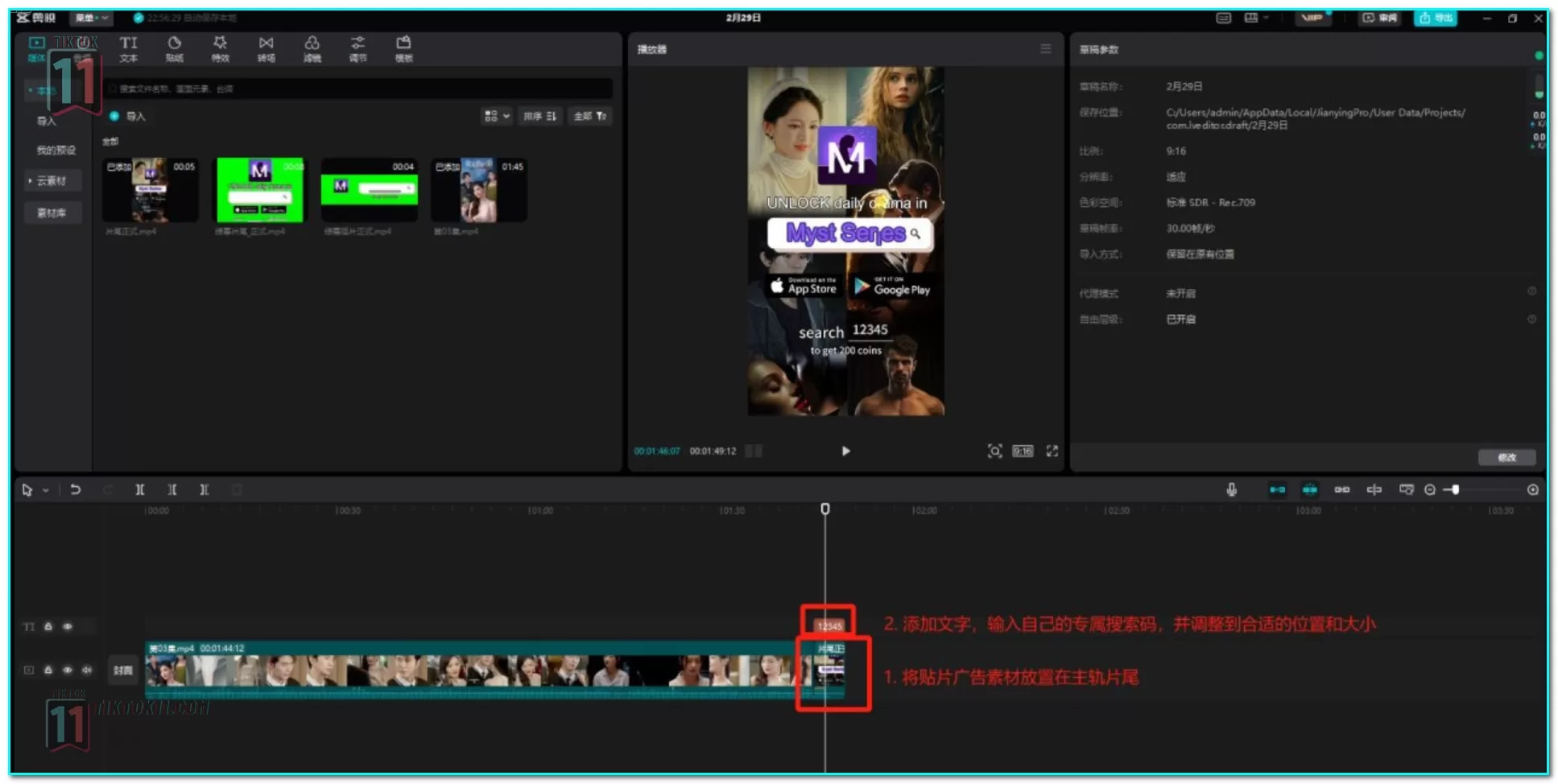Open the 排序 sort options
The height and width of the screenshot is (784, 1558).
point(539,116)
